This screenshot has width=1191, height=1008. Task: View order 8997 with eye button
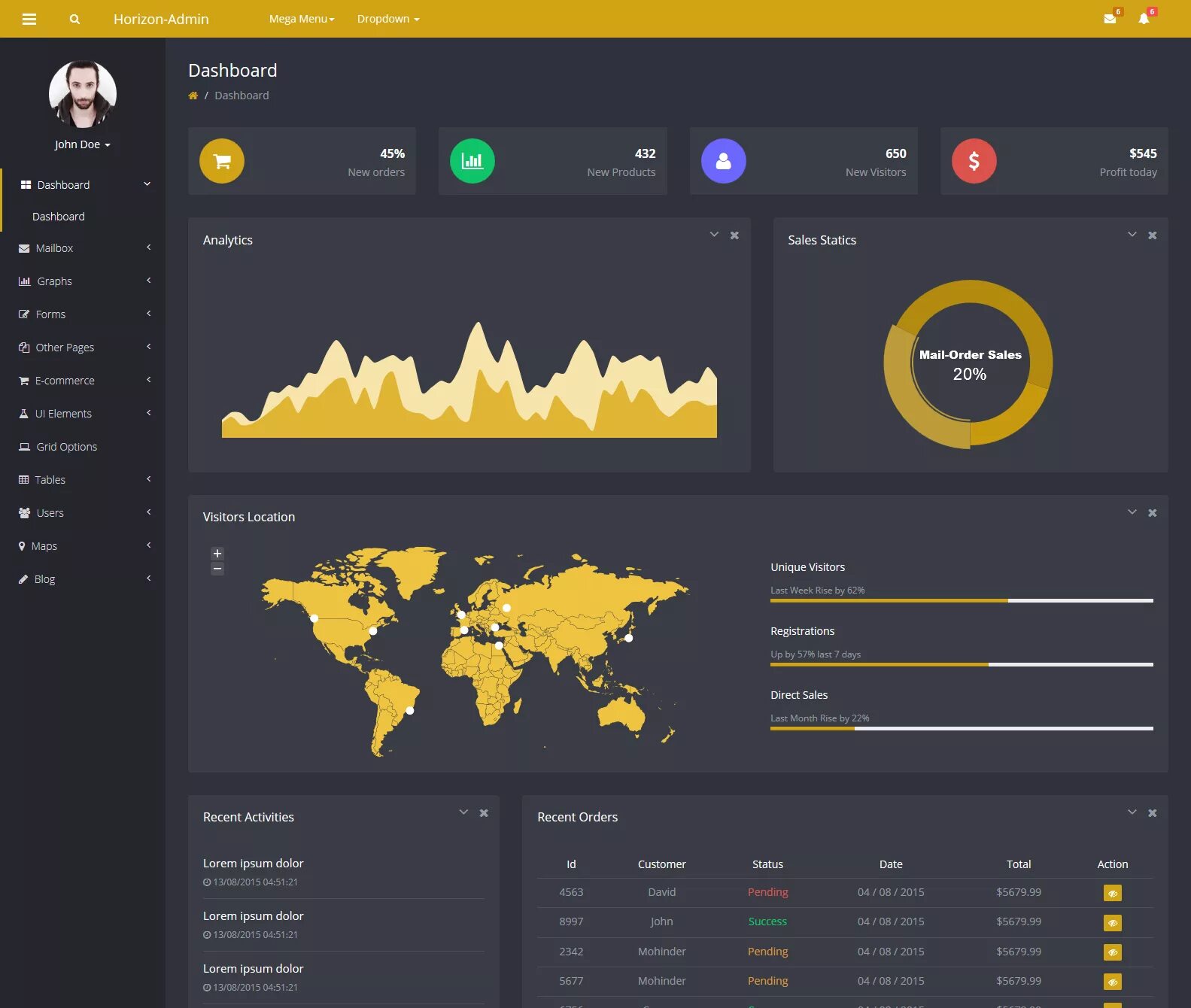(x=1112, y=922)
